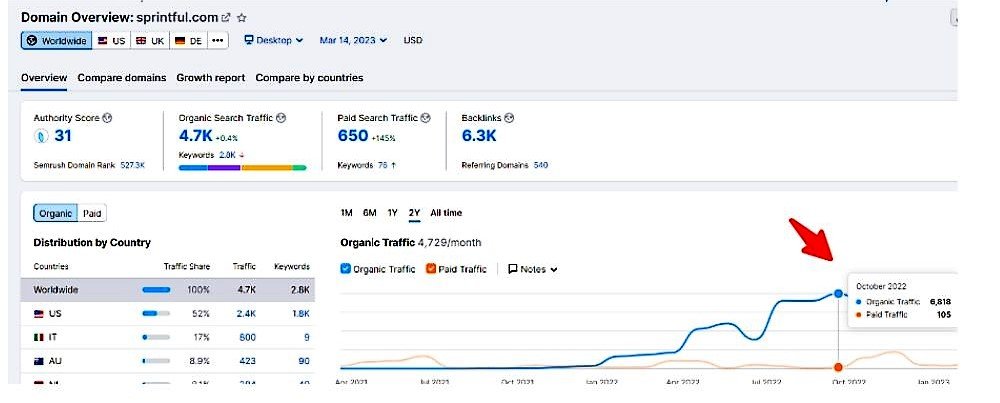Open Referring Domains 540 link

pos(541,165)
